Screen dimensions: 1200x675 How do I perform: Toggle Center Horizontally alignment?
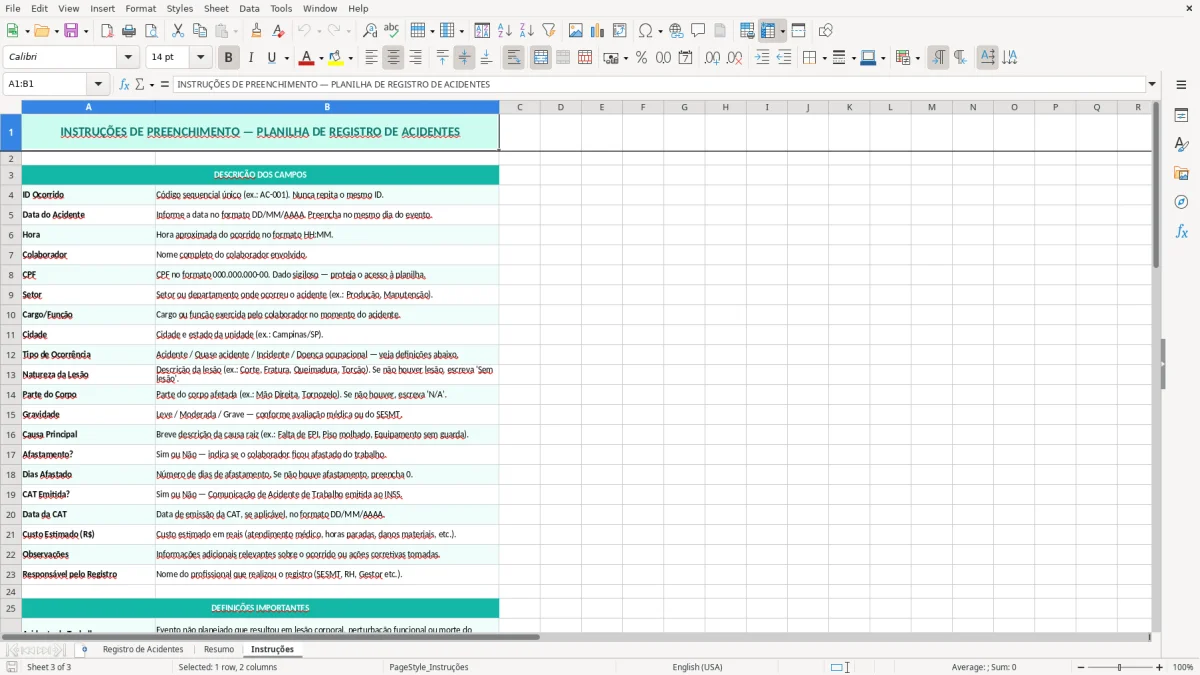tap(393, 58)
